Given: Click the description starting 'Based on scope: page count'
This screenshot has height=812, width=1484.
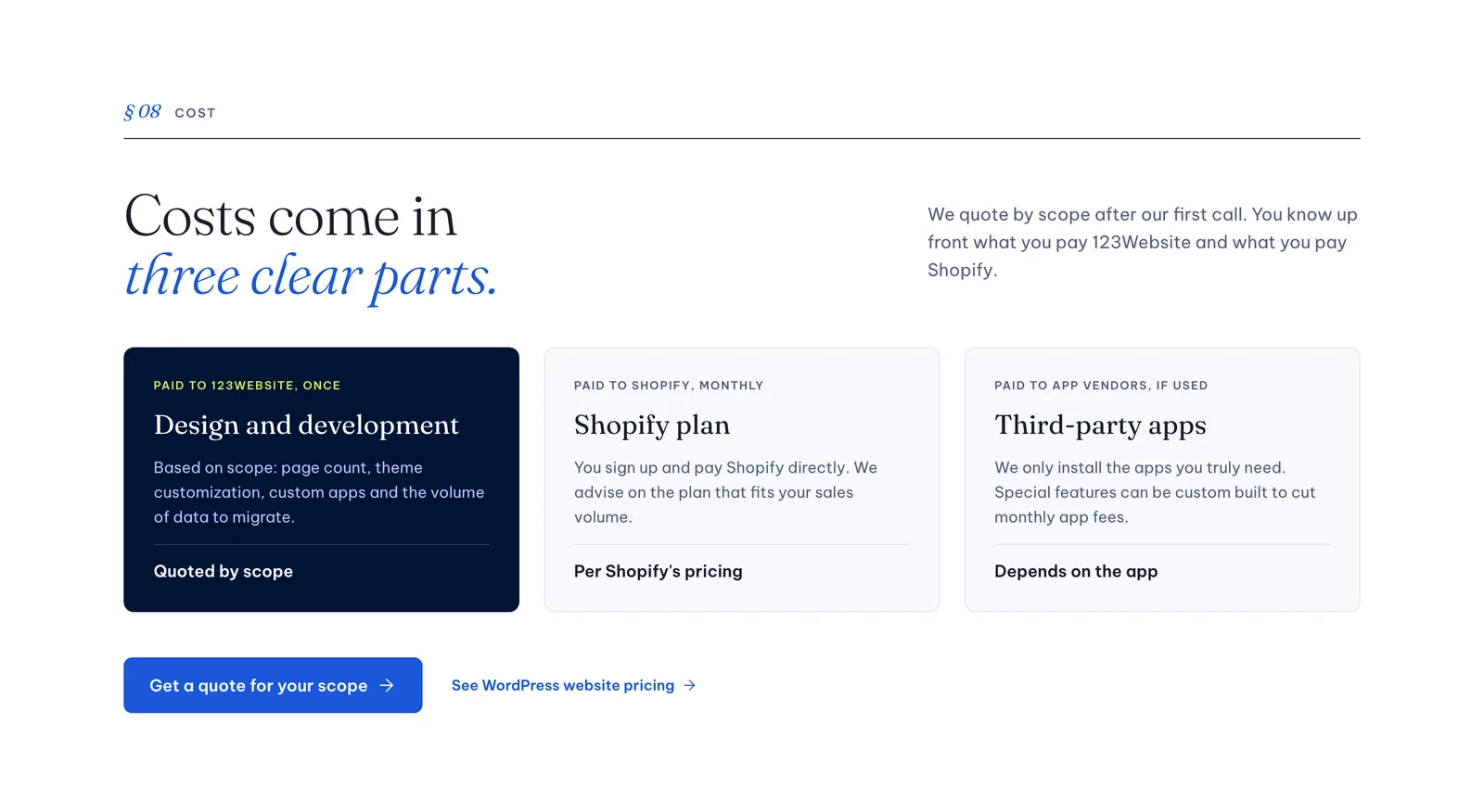Looking at the screenshot, I should click(x=319, y=492).
